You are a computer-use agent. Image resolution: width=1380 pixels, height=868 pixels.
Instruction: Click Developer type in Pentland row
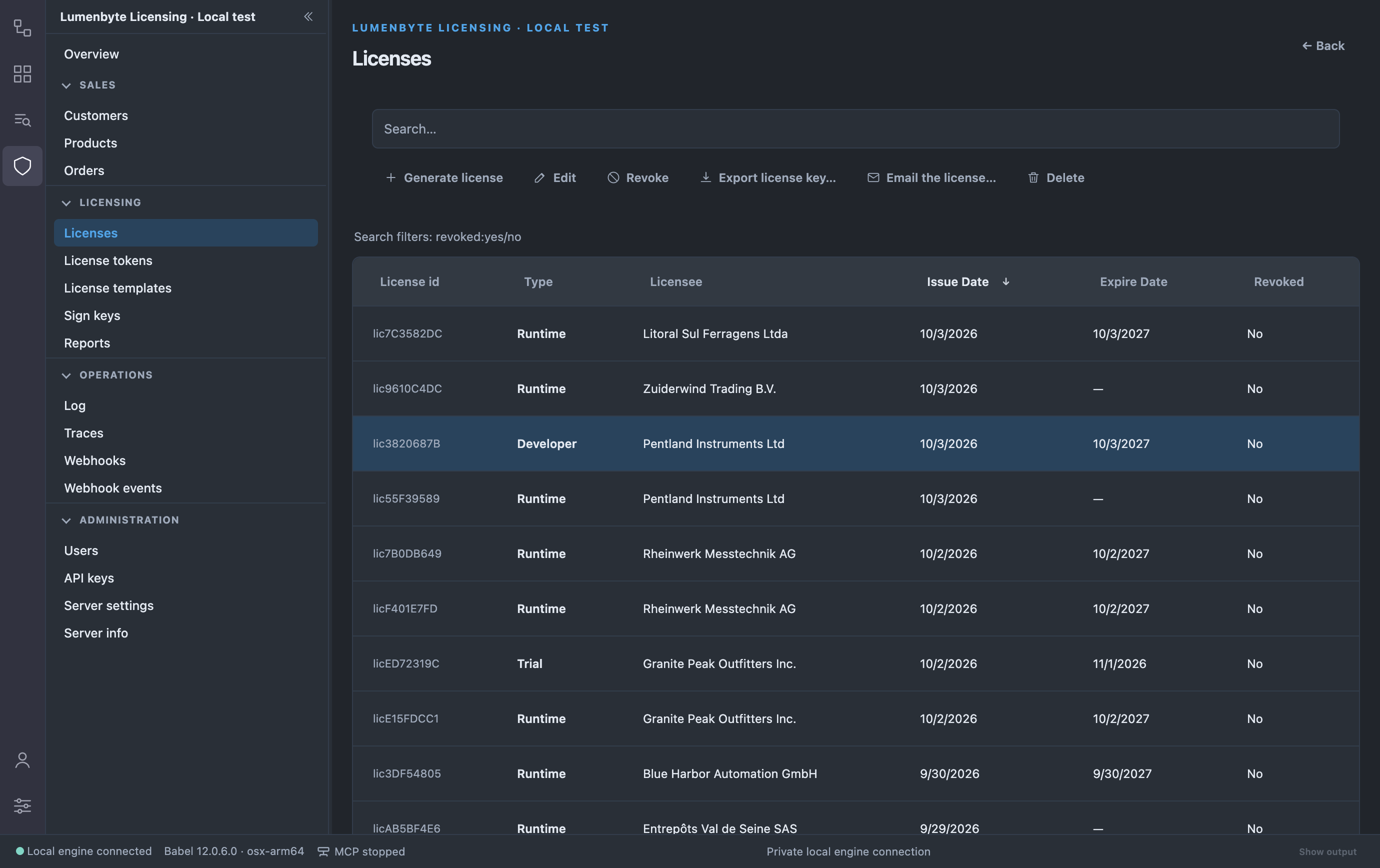[546, 443]
